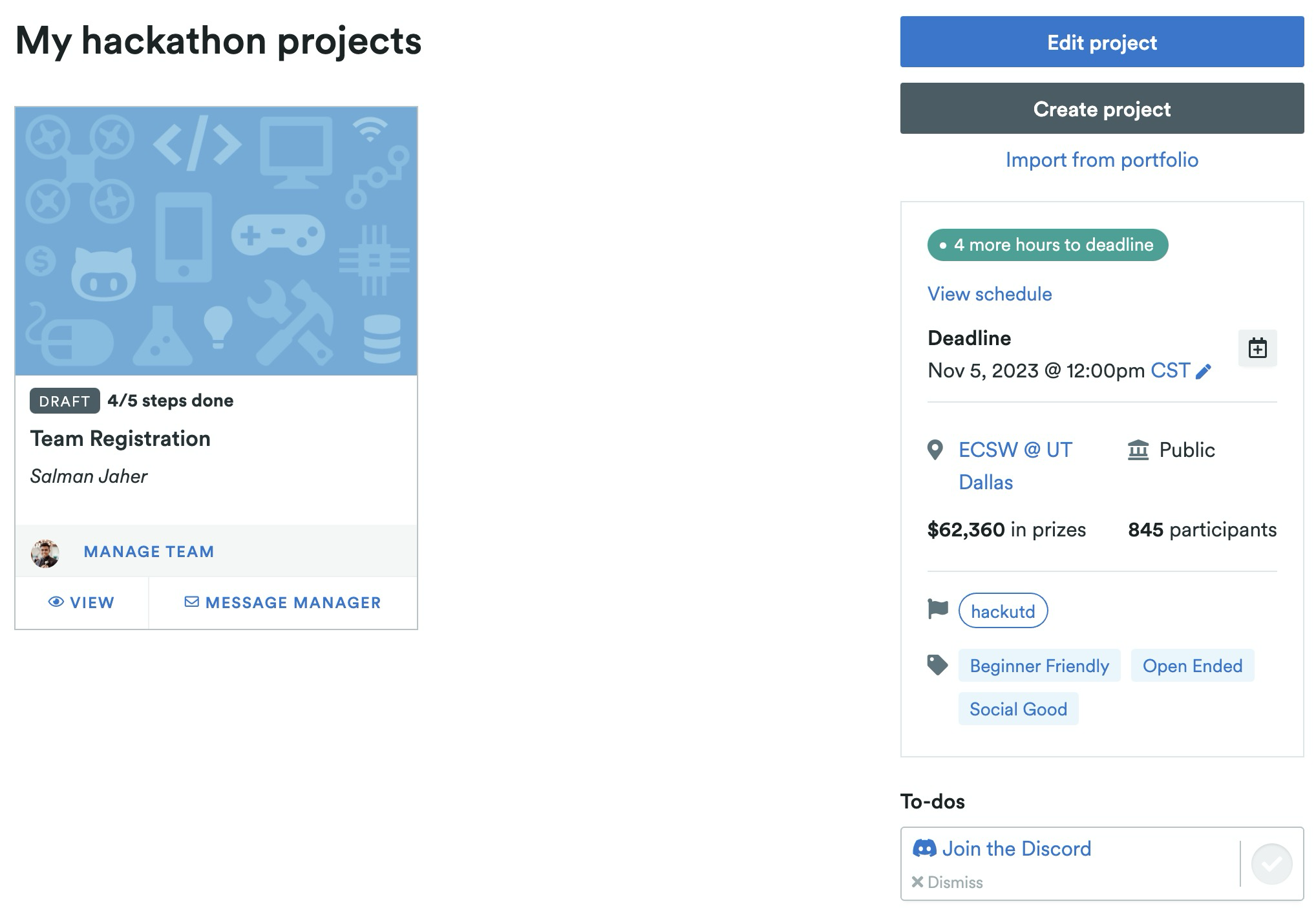Click the location pin icon

pyautogui.click(x=937, y=450)
